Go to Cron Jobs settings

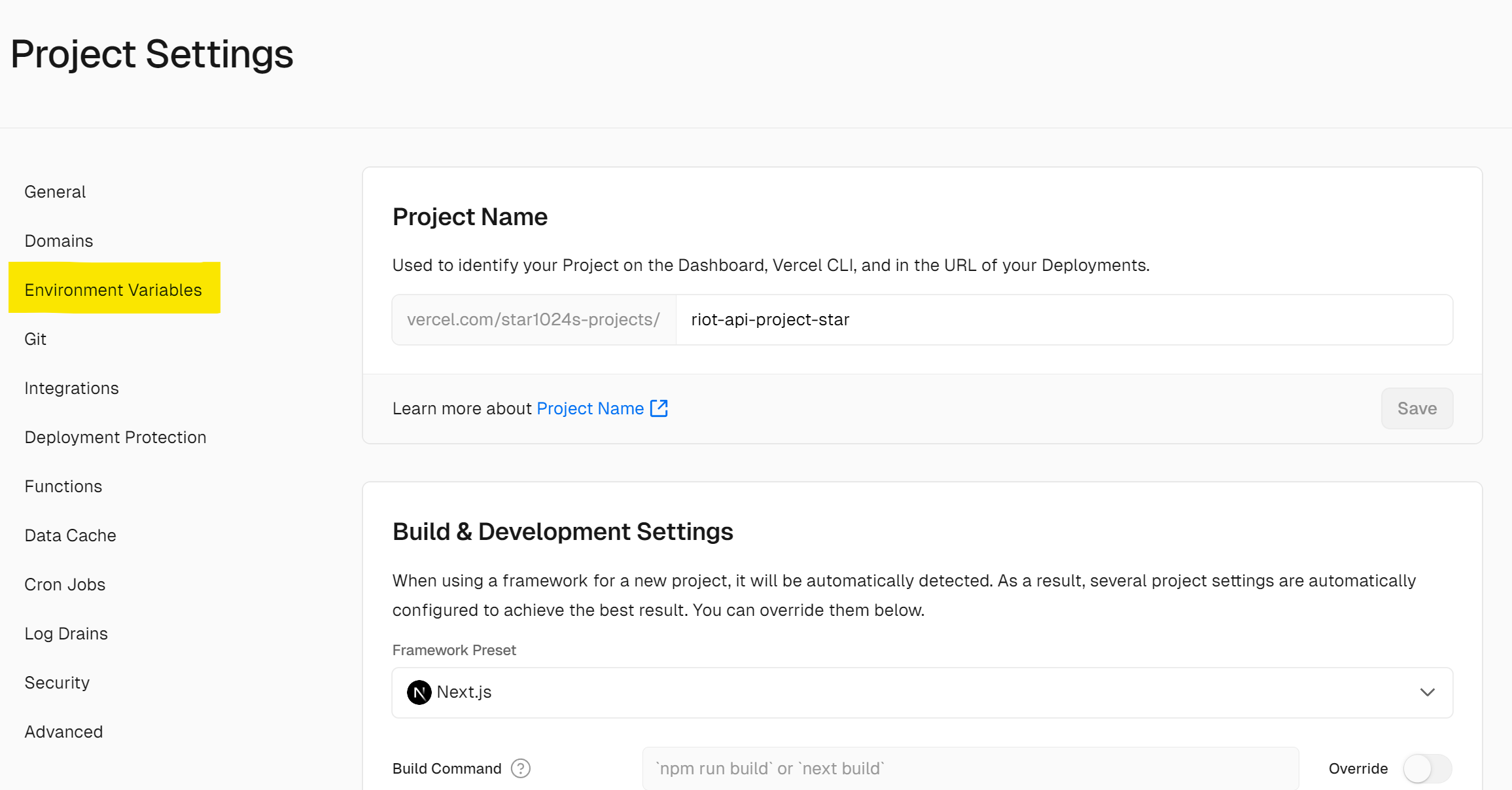(x=65, y=584)
